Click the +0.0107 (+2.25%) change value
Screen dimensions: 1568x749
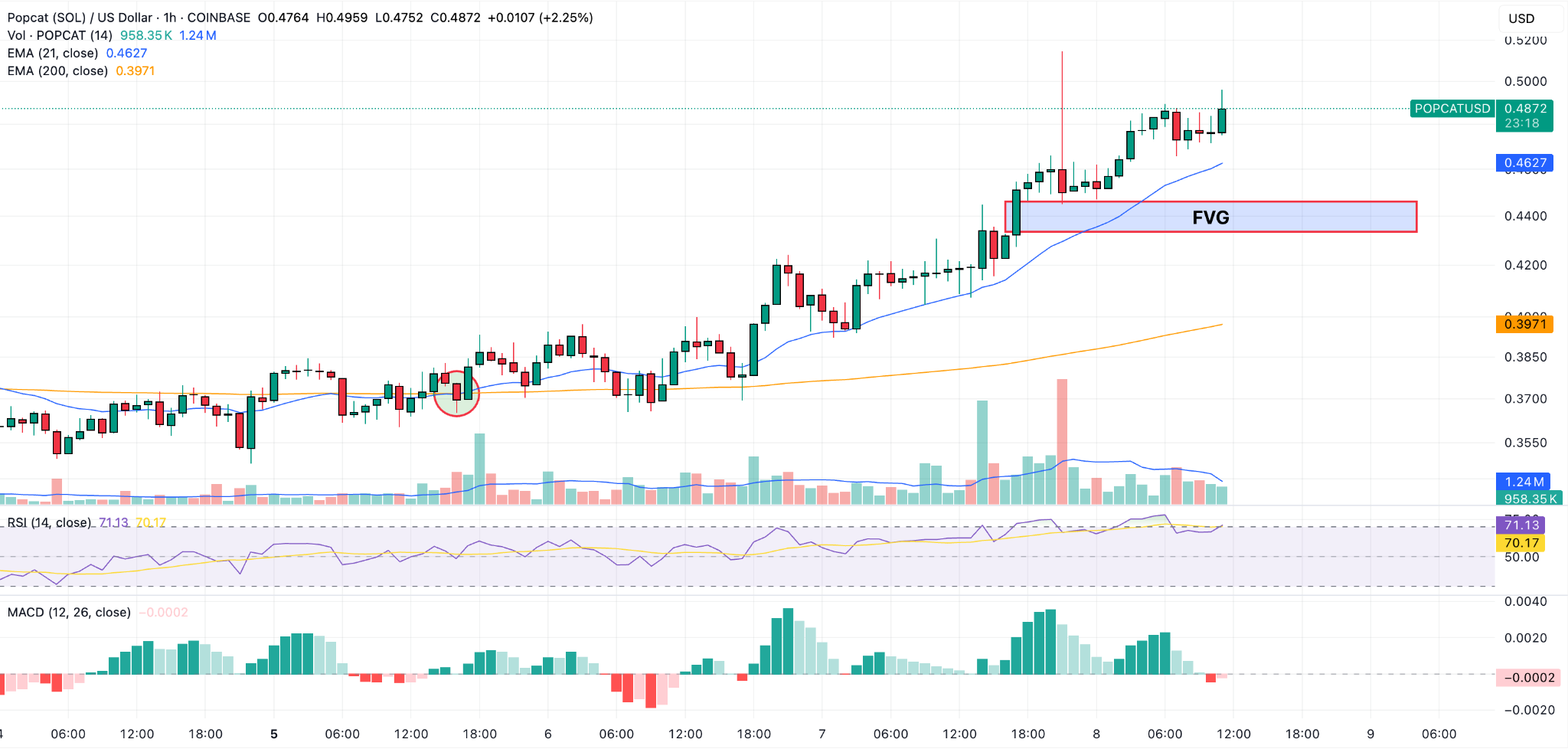click(x=541, y=18)
